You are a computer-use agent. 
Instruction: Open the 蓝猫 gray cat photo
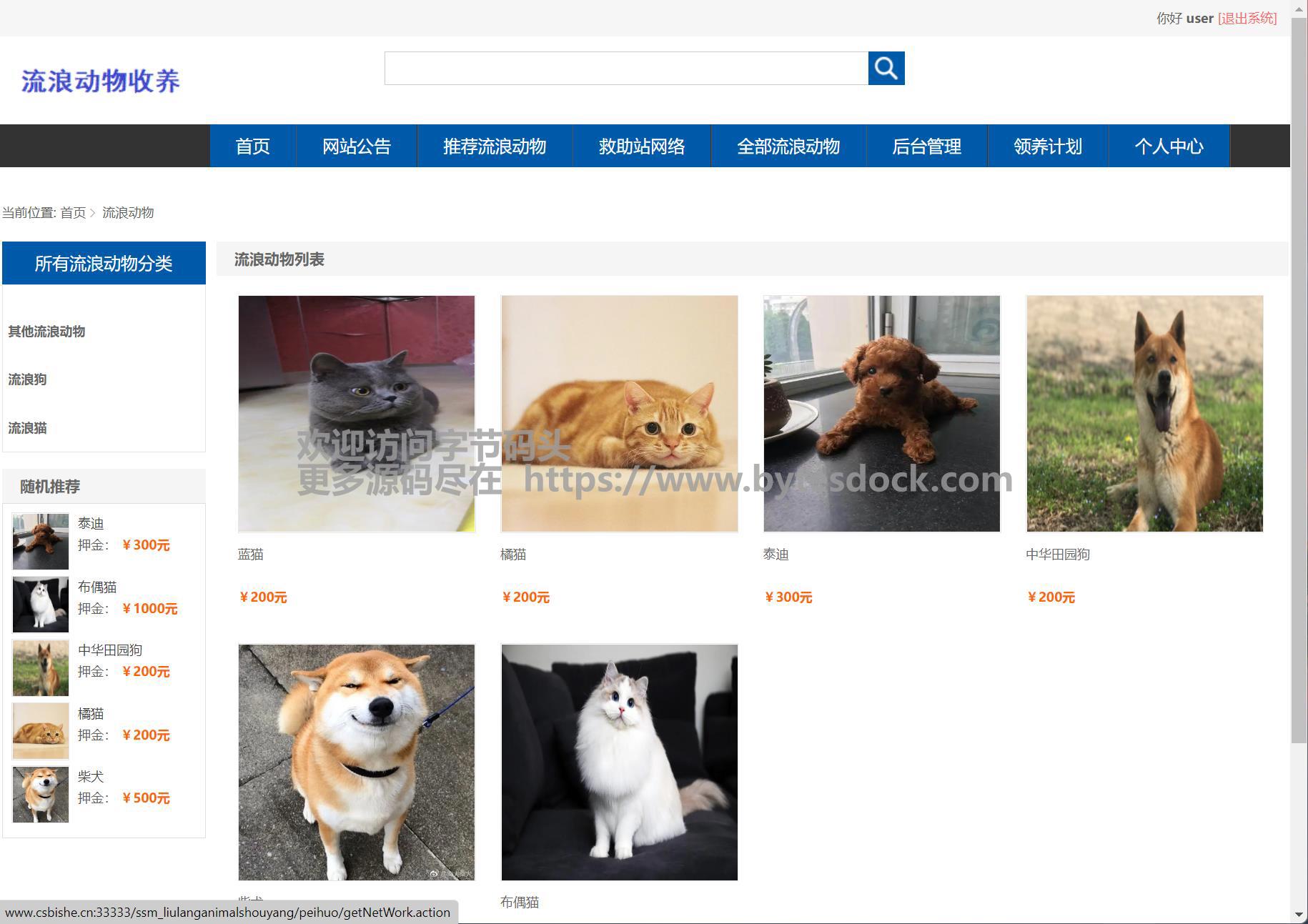(357, 414)
